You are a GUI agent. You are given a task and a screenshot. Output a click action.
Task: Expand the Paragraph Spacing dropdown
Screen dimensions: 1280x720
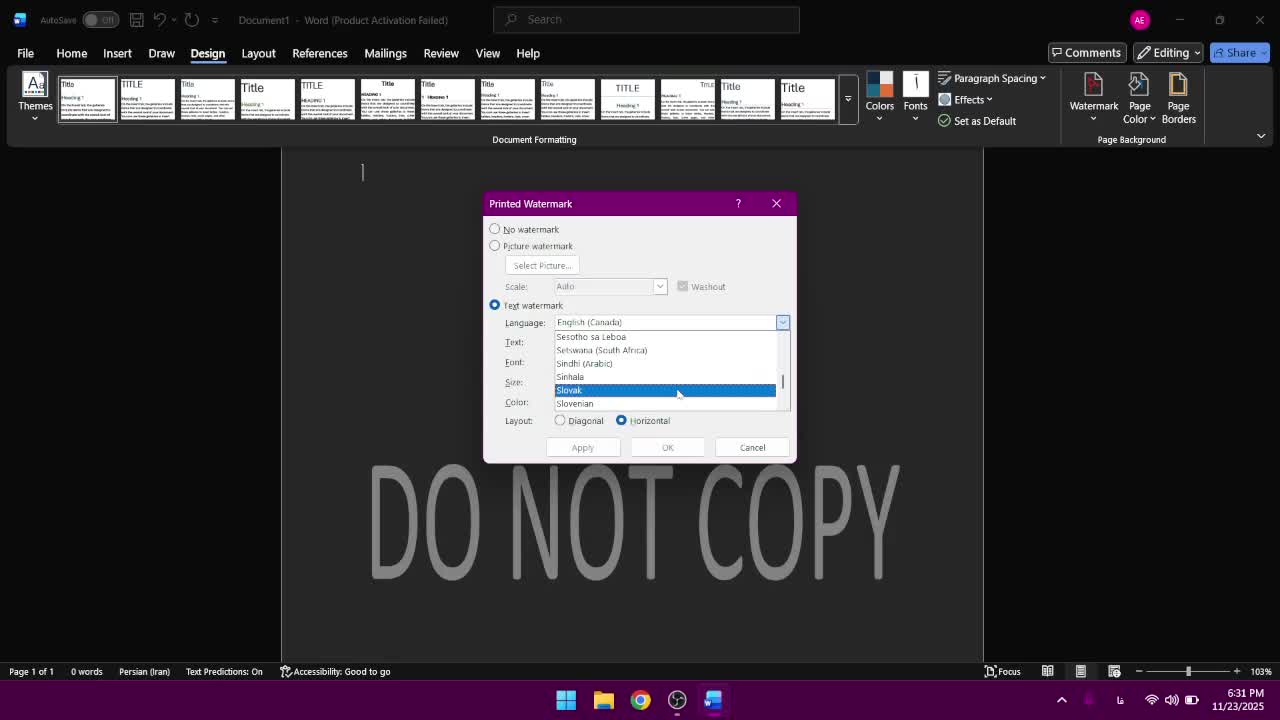click(992, 78)
